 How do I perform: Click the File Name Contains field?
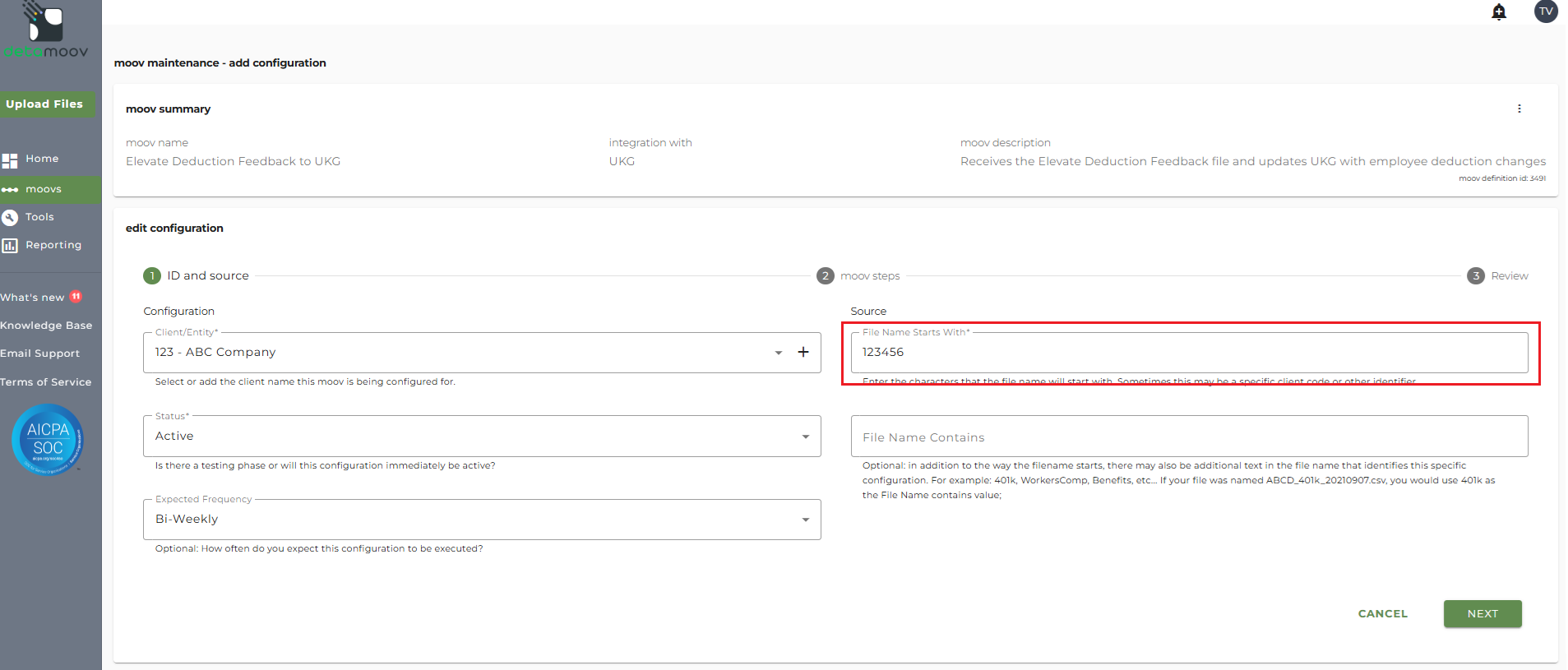tap(1188, 437)
